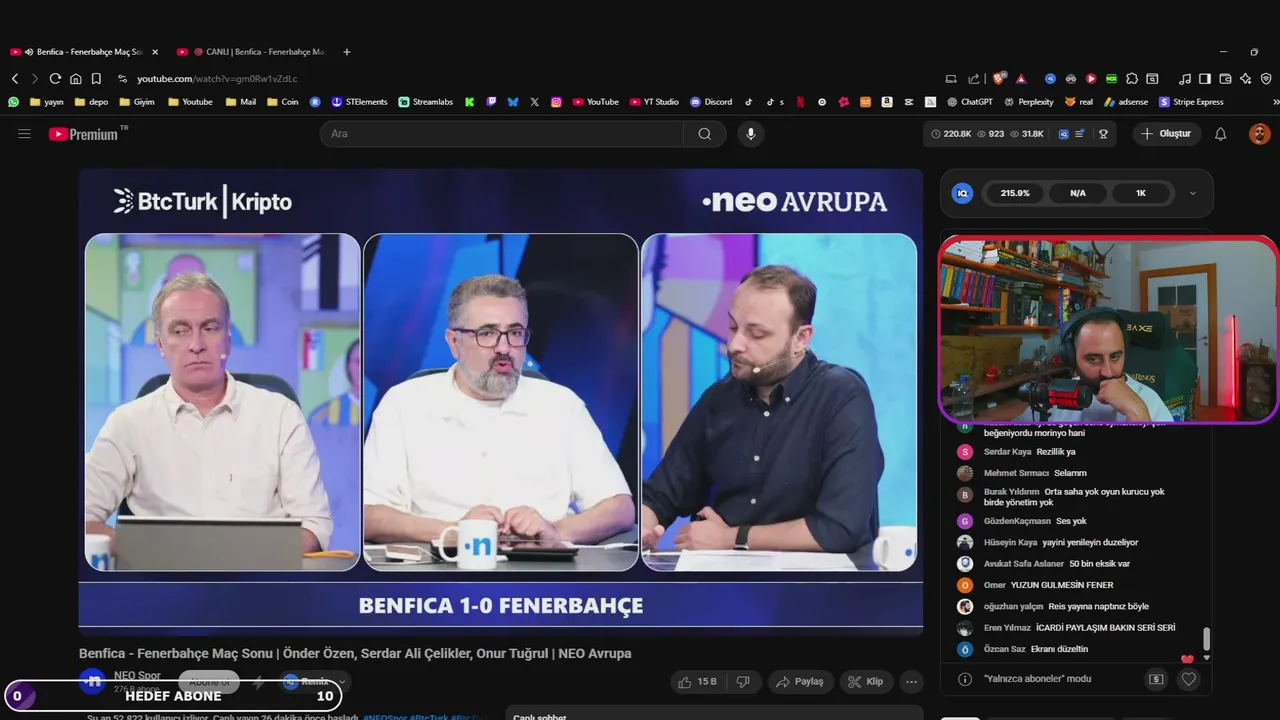
Task: Open the Netflix bookmark icon
Action: [x=798, y=102]
